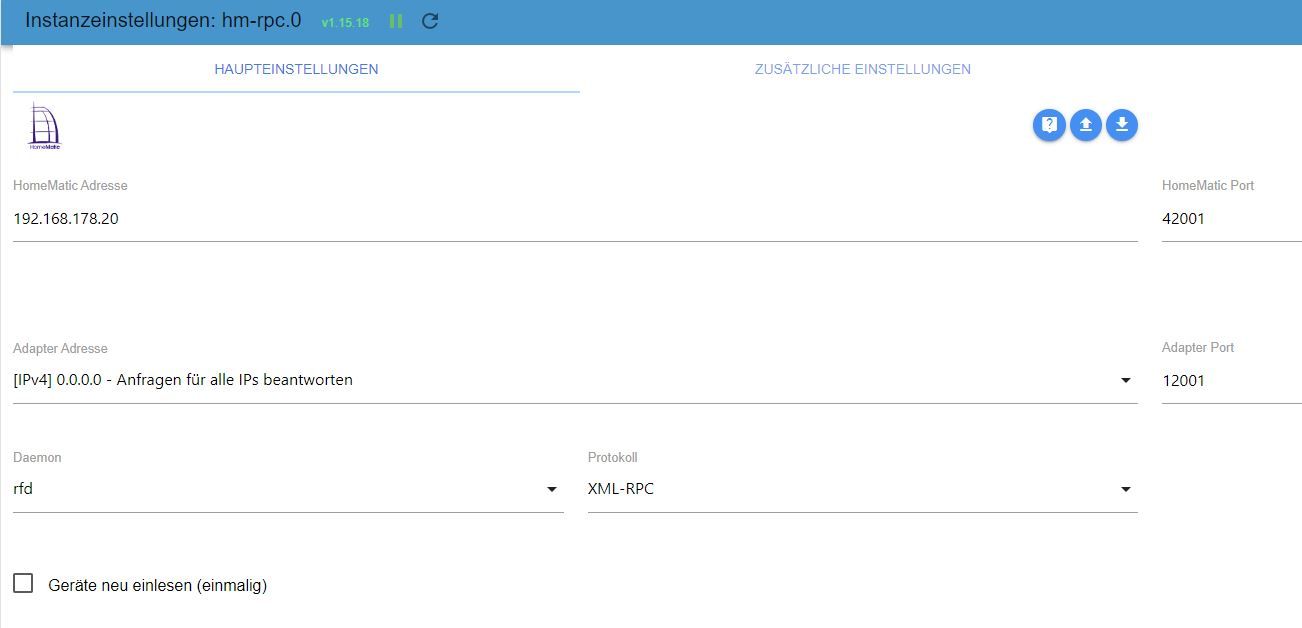Click the Adapter Port field 12001
Image resolution: width=1302 pixels, height=628 pixels.
point(1232,381)
